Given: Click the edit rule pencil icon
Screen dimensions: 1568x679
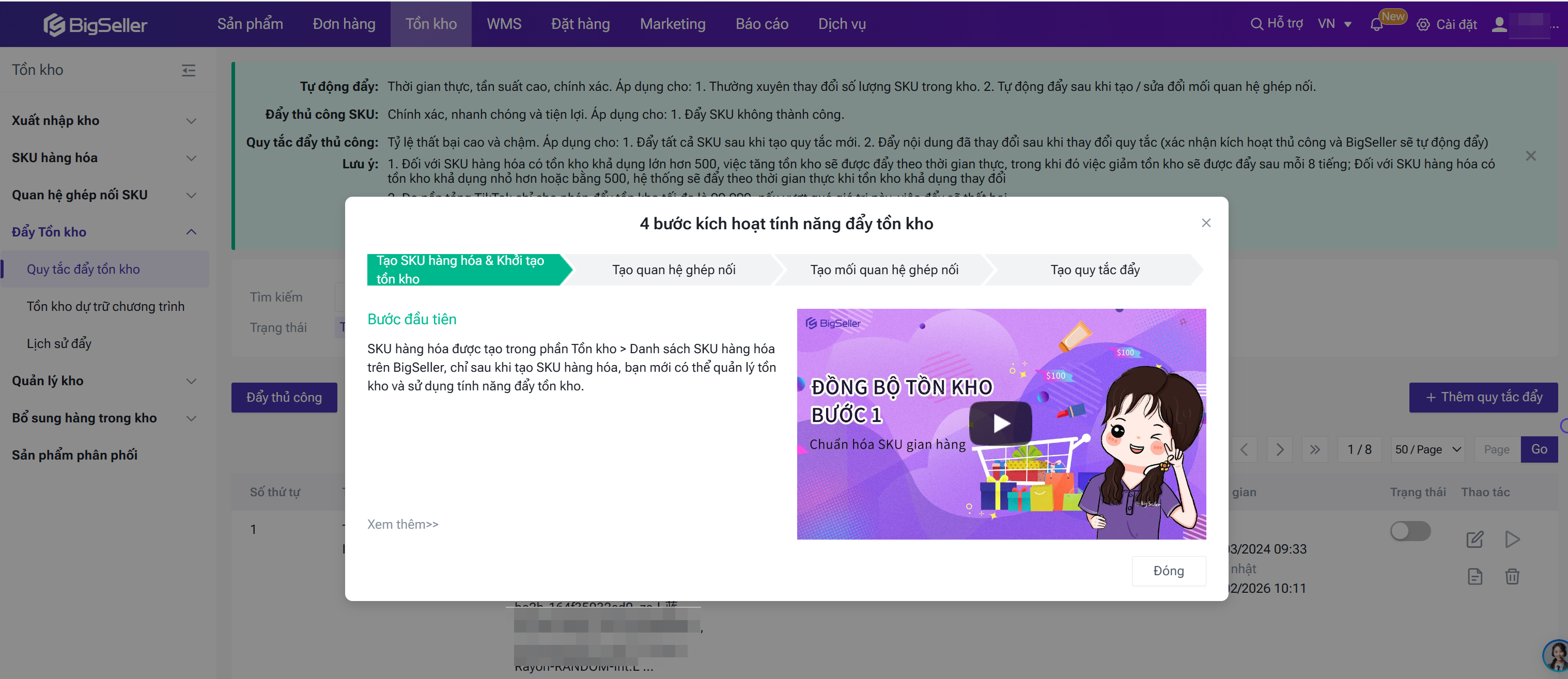Looking at the screenshot, I should click(1474, 539).
